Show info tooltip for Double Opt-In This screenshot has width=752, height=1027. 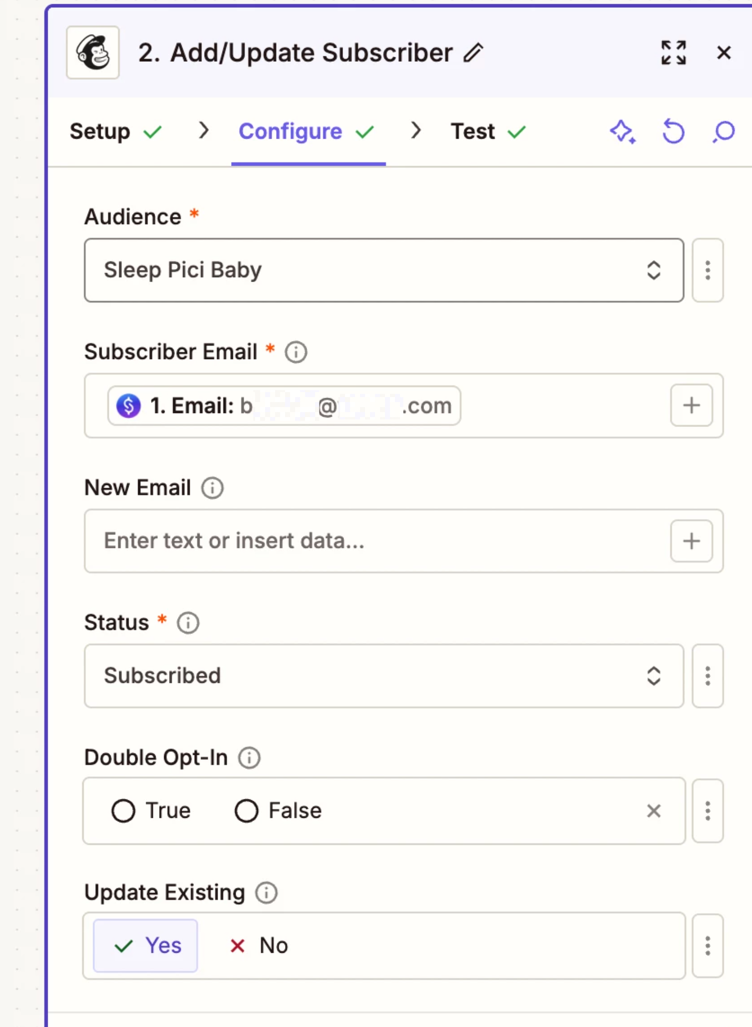250,757
